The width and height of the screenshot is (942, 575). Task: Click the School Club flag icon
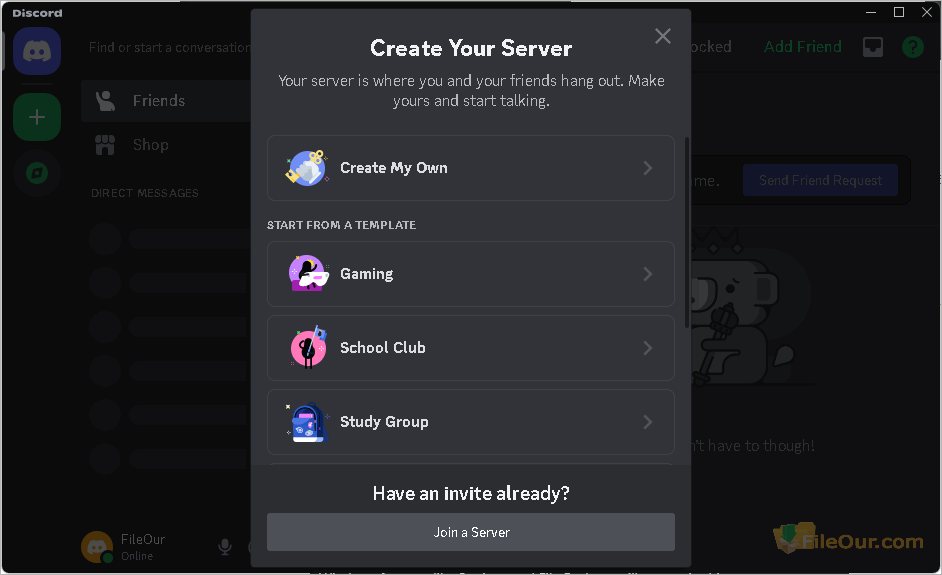tap(309, 347)
